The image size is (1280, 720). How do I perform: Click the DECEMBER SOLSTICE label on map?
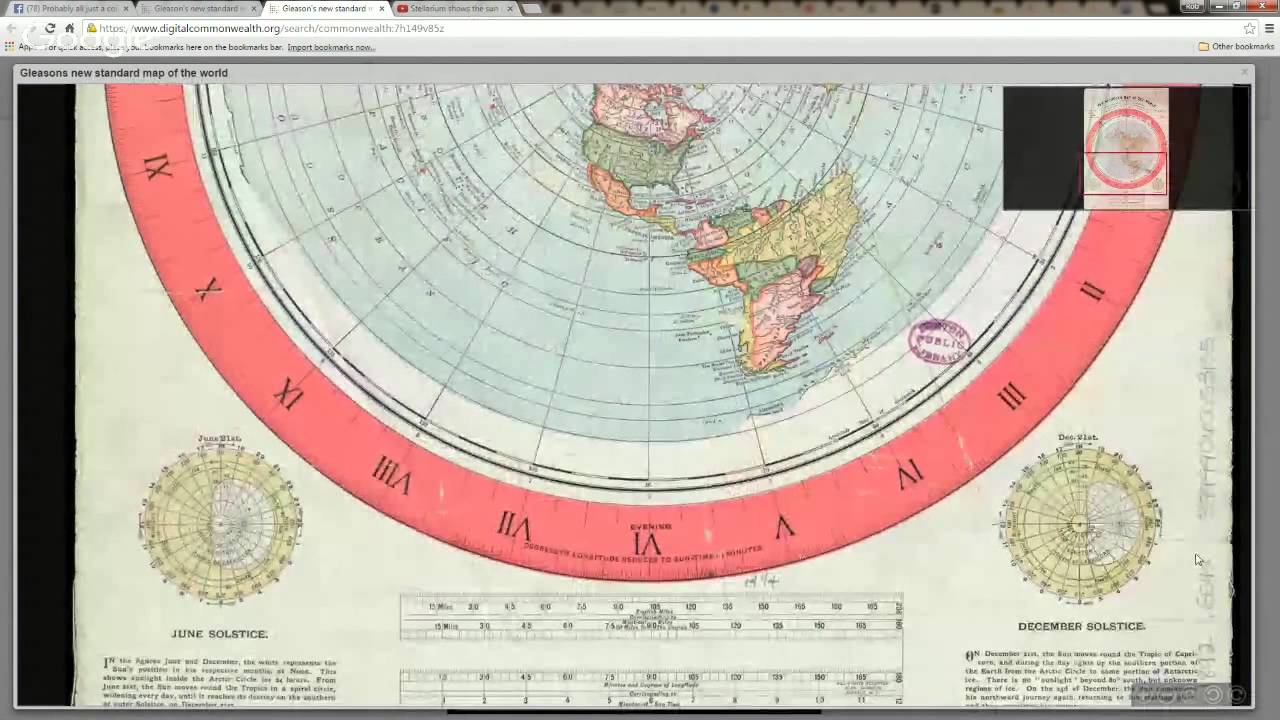1081,626
